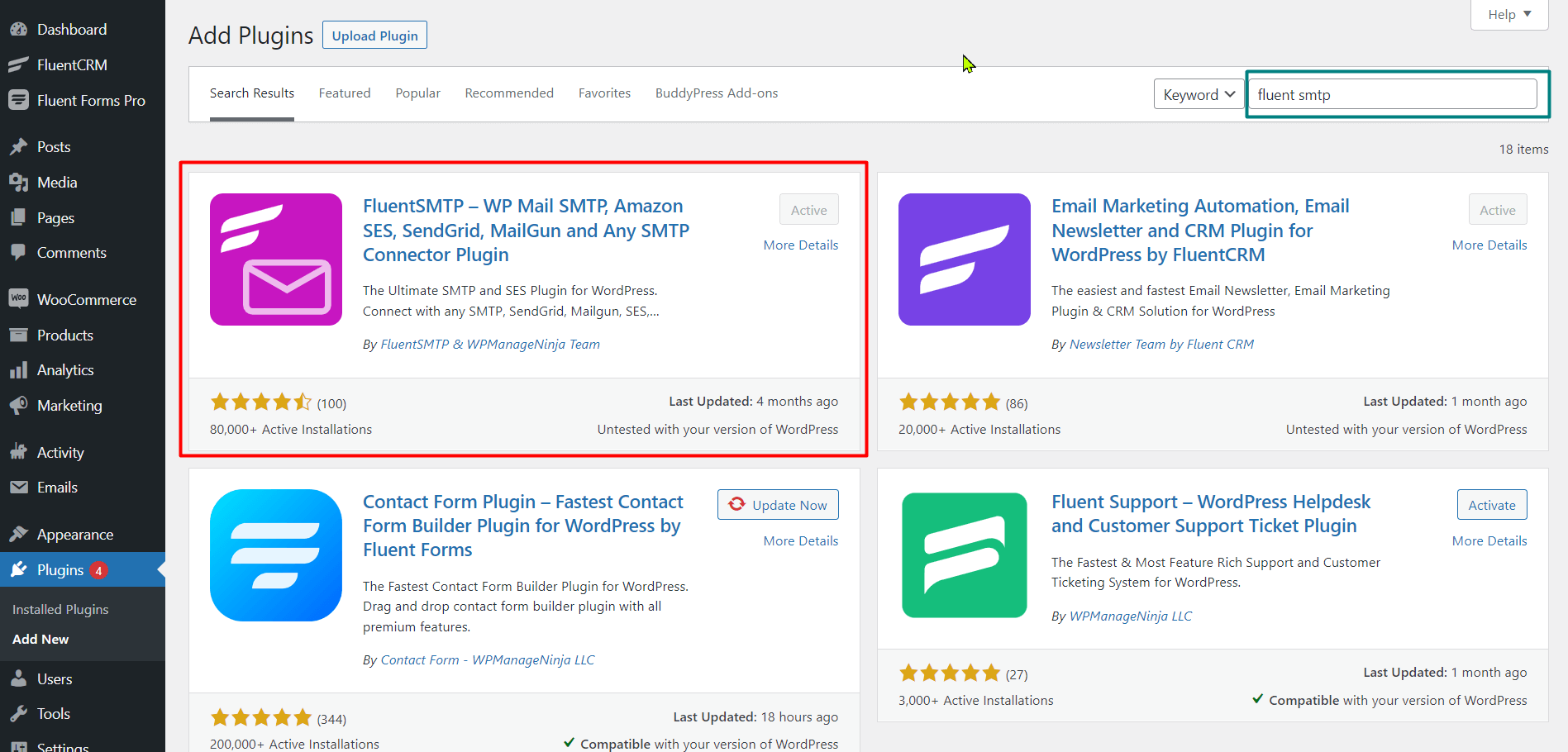This screenshot has width=1568, height=752.
Task: Click FluentSMTP star rating
Action: tap(261, 402)
